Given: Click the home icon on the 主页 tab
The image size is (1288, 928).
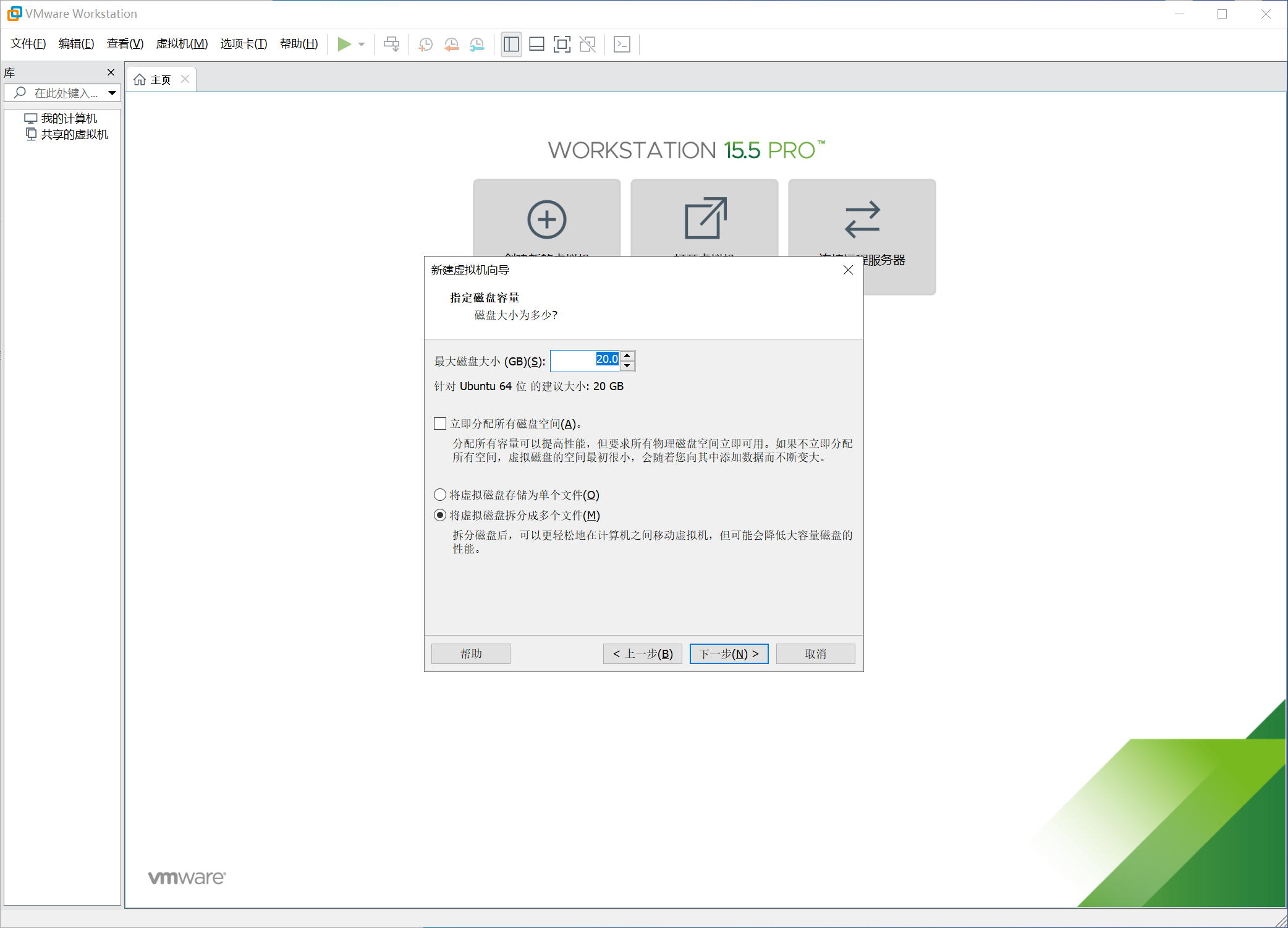Looking at the screenshot, I should point(140,80).
